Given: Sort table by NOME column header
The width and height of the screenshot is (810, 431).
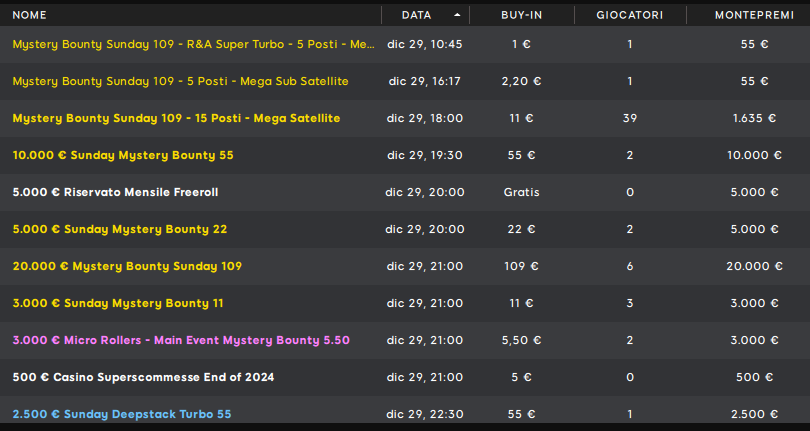Looking at the screenshot, I should pyautogui.click(x=30, y=15).
